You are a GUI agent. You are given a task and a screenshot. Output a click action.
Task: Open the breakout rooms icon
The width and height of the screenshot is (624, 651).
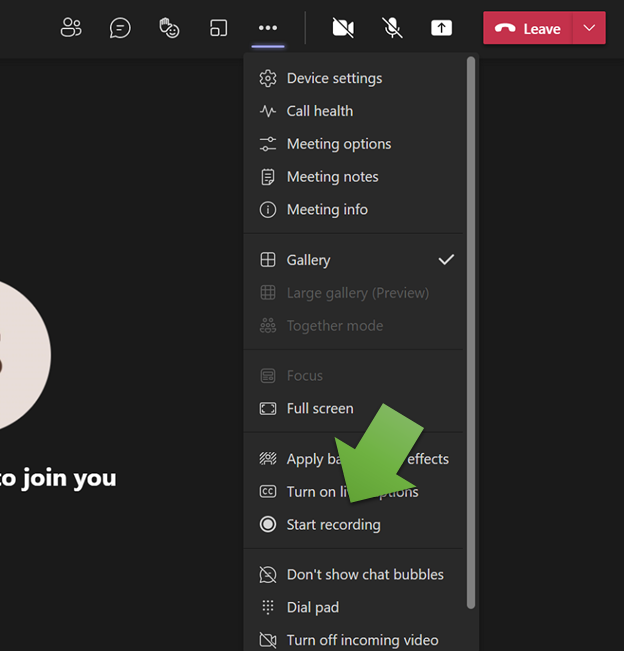[x=218, y=28]
